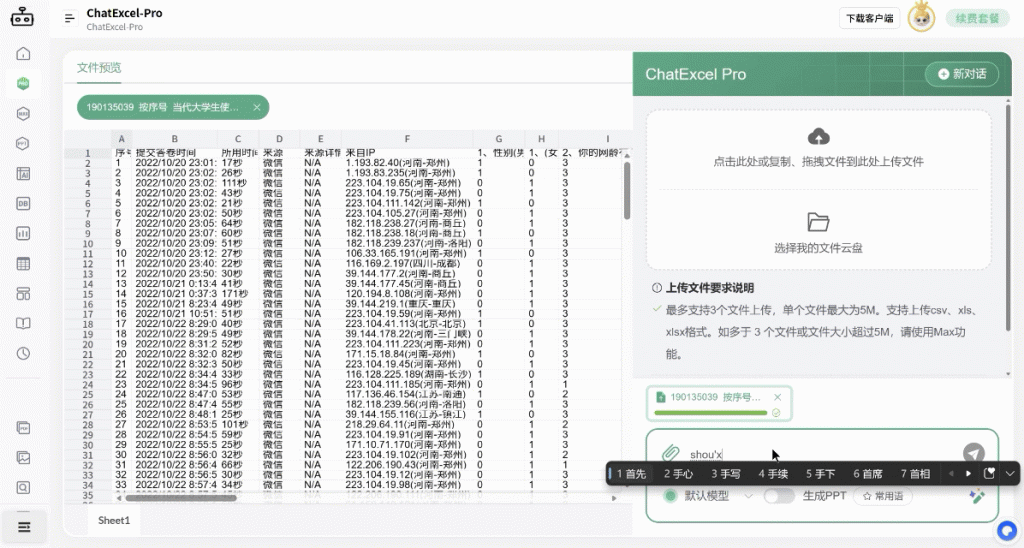Screen dimensions: 1024x548
Task: Go to previous IME candidate page
Action: (951, 474)
